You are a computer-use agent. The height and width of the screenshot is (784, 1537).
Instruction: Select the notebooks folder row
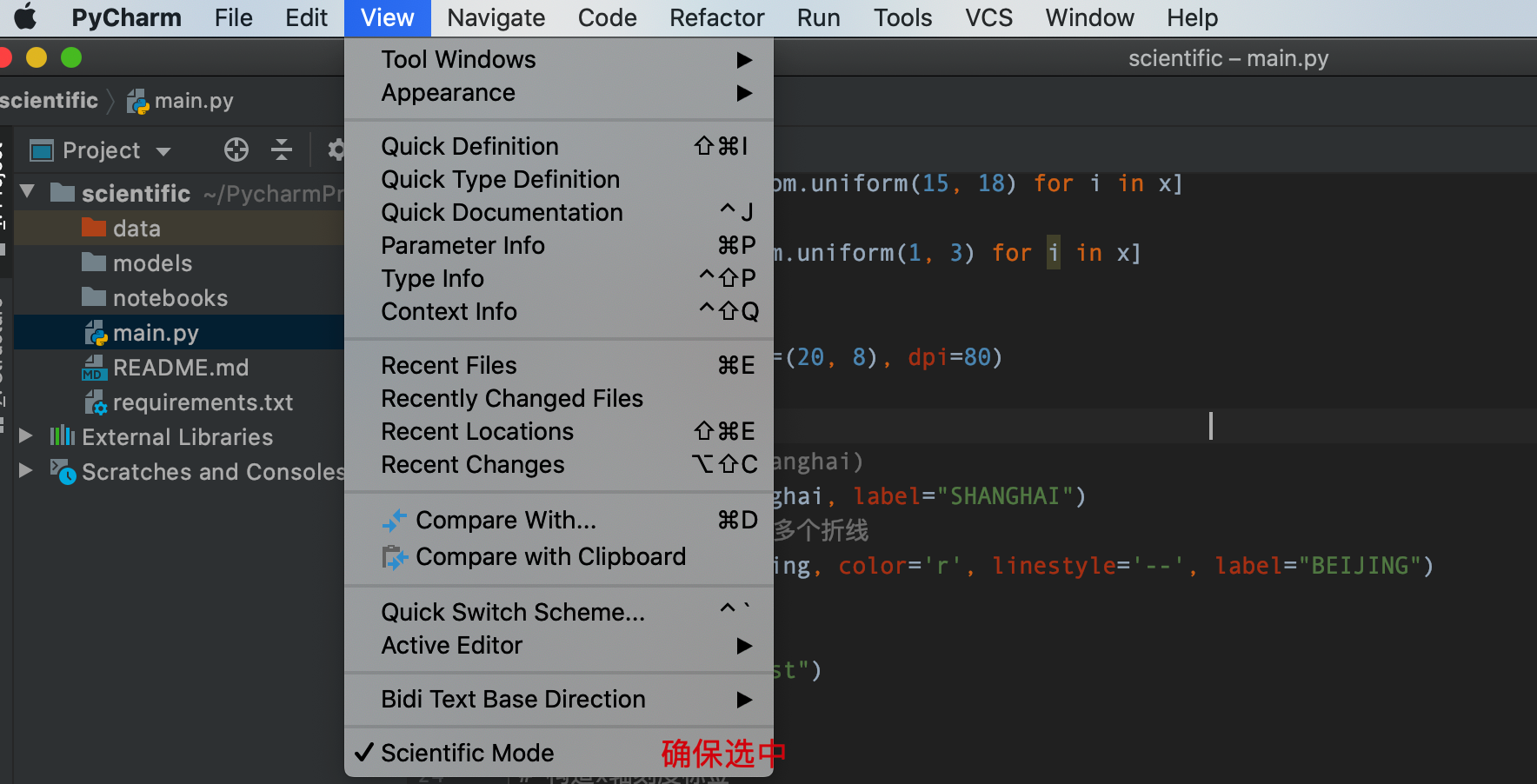179,297
